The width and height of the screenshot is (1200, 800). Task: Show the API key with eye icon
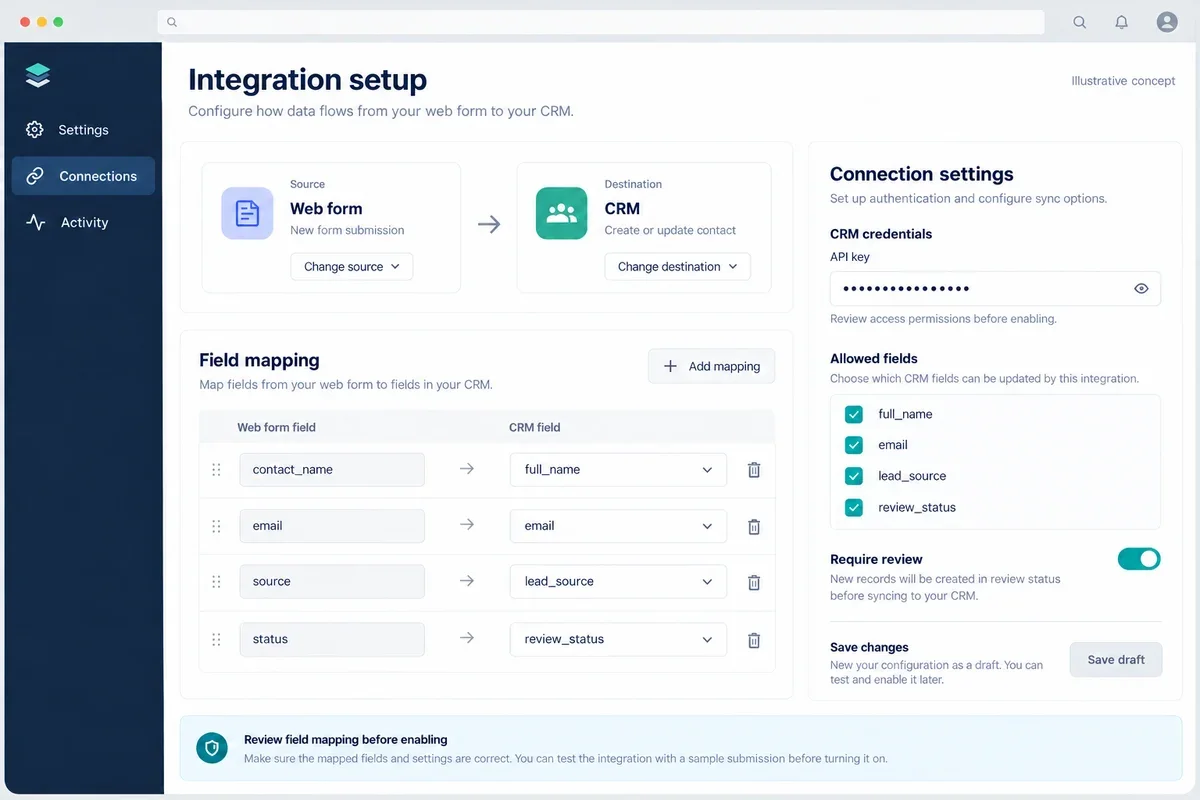1141,289
